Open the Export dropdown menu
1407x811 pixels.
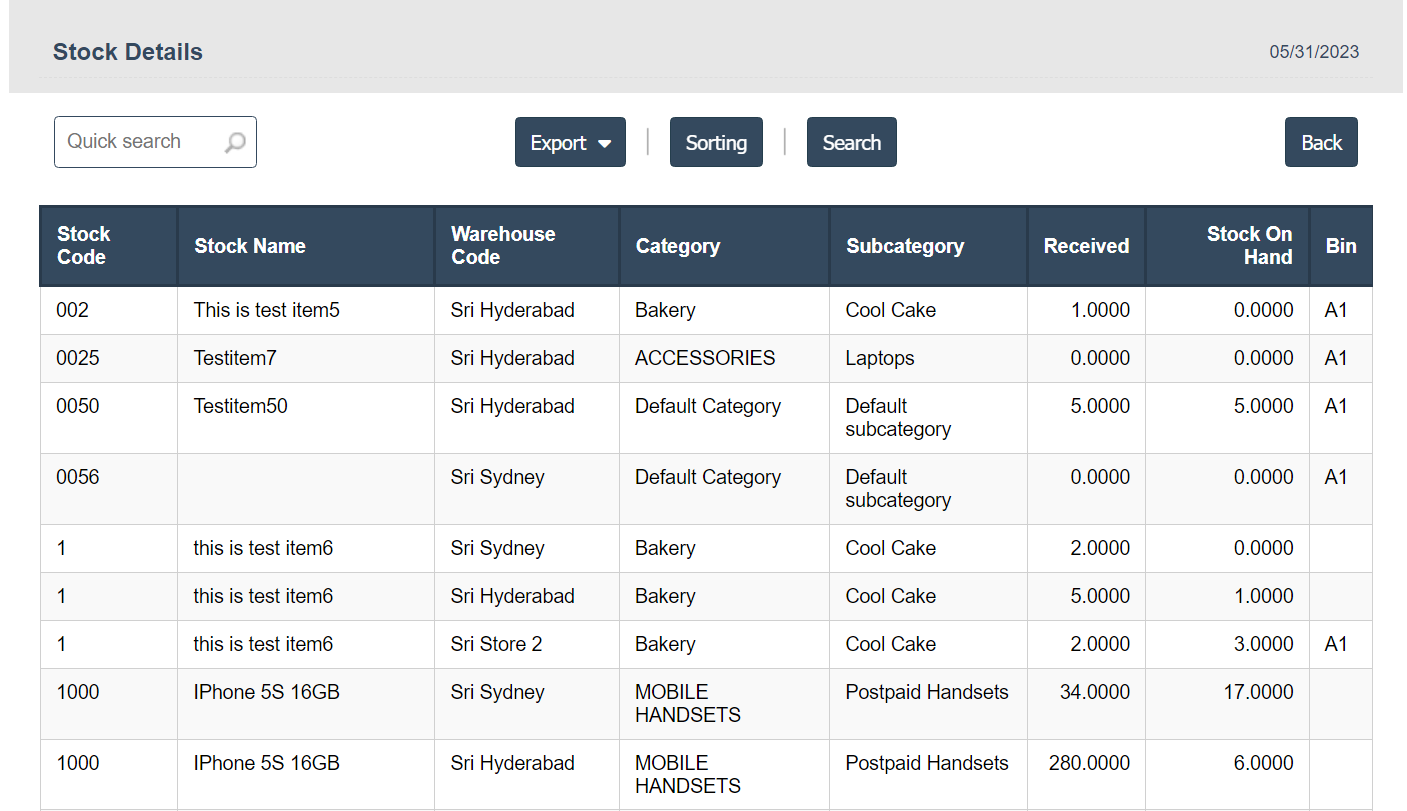[570, 143]
